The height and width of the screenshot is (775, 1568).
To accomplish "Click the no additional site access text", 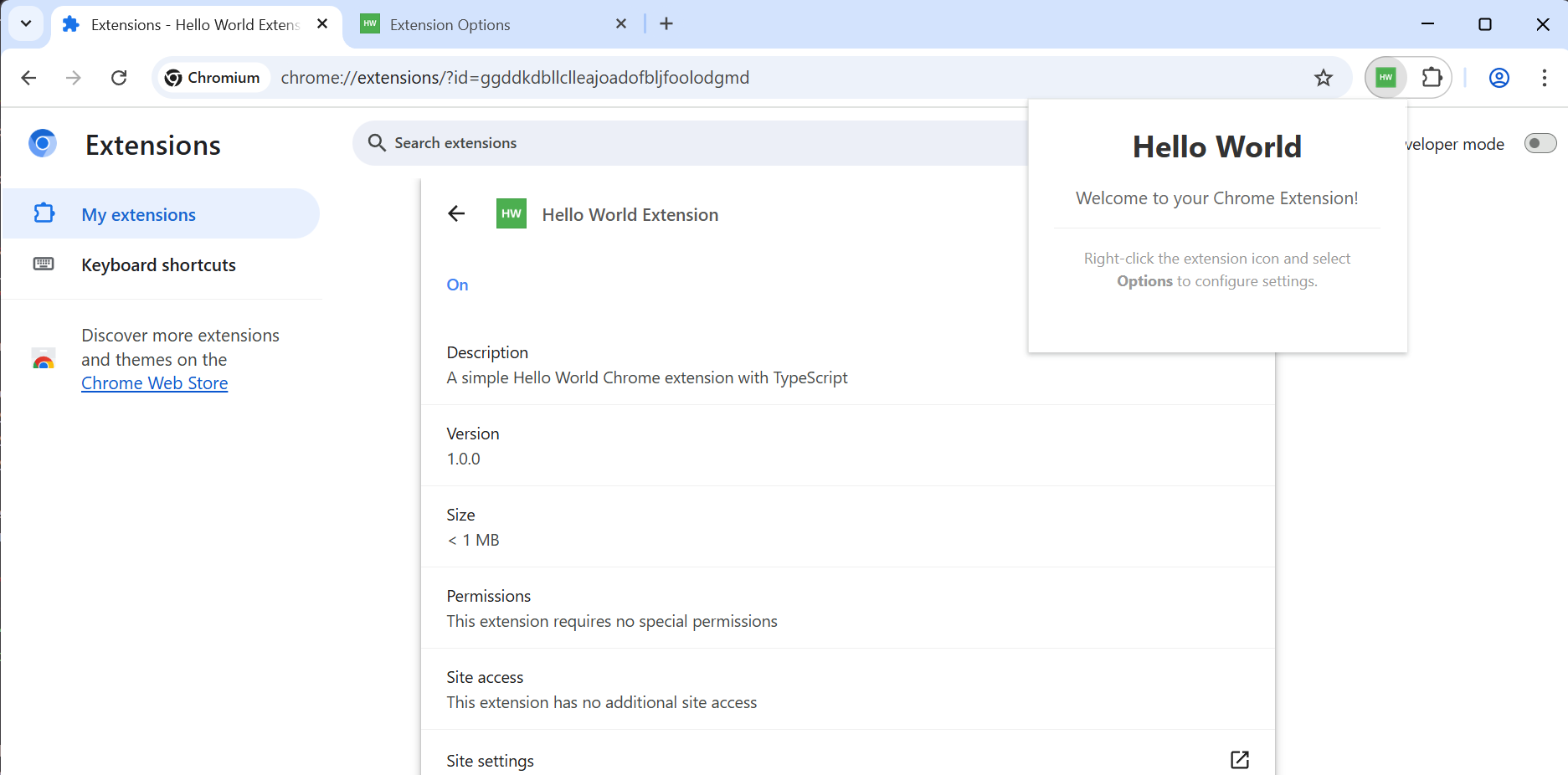I will click(x=602, y=703).
